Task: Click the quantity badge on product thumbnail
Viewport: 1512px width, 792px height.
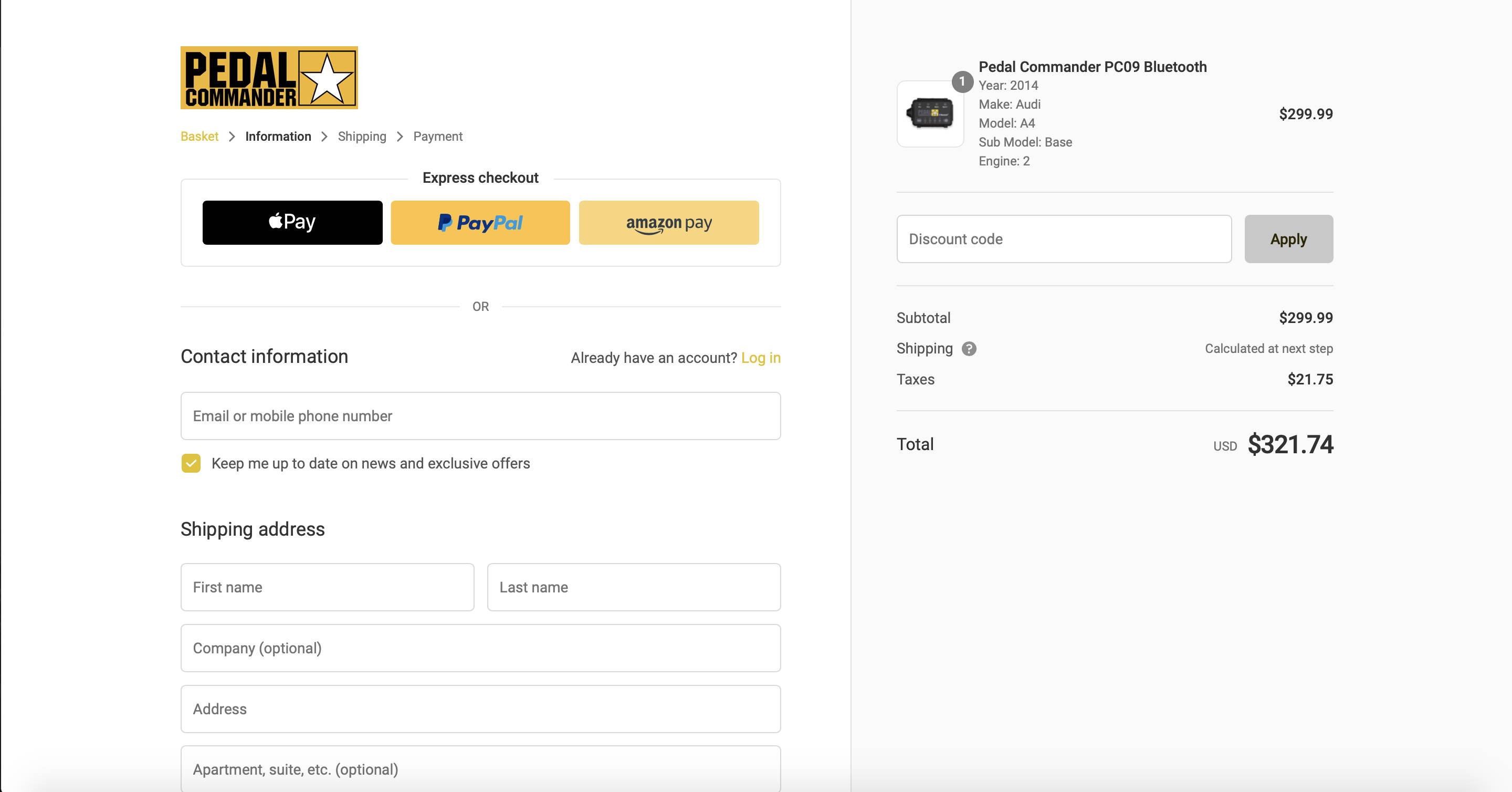Action: pyautogui.click(x=962, y=81)
